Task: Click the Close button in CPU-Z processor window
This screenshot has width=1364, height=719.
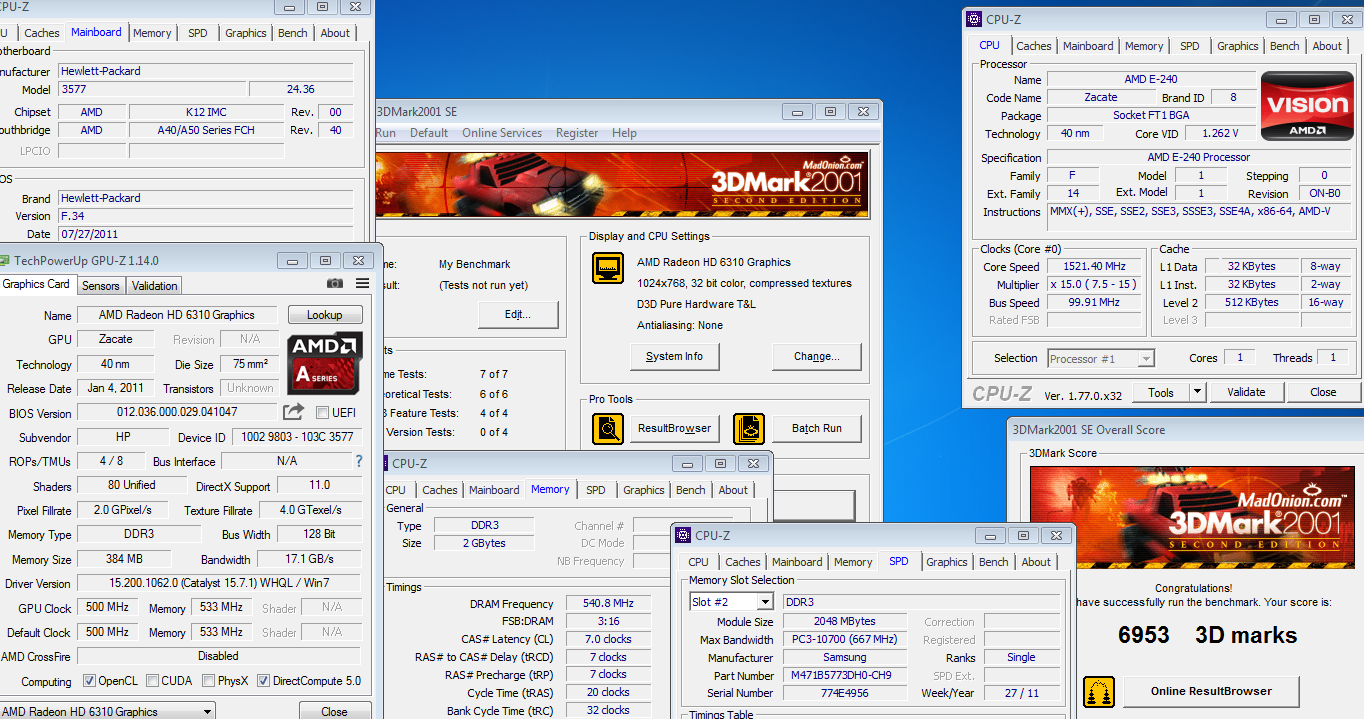Action: coord(1323,392)
